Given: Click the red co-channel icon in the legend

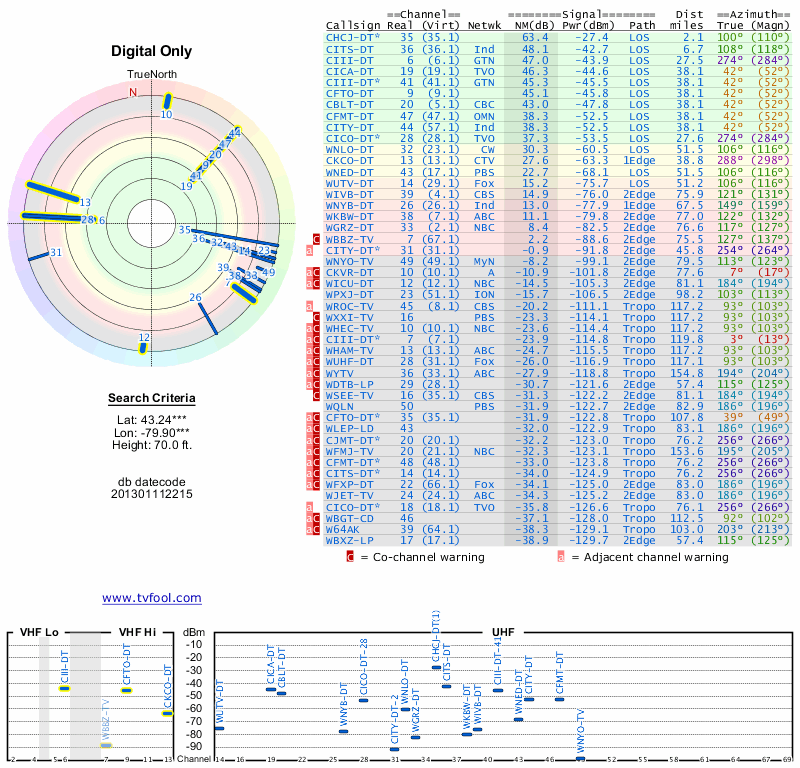Looking at the screenshot, I should [350, 557].
